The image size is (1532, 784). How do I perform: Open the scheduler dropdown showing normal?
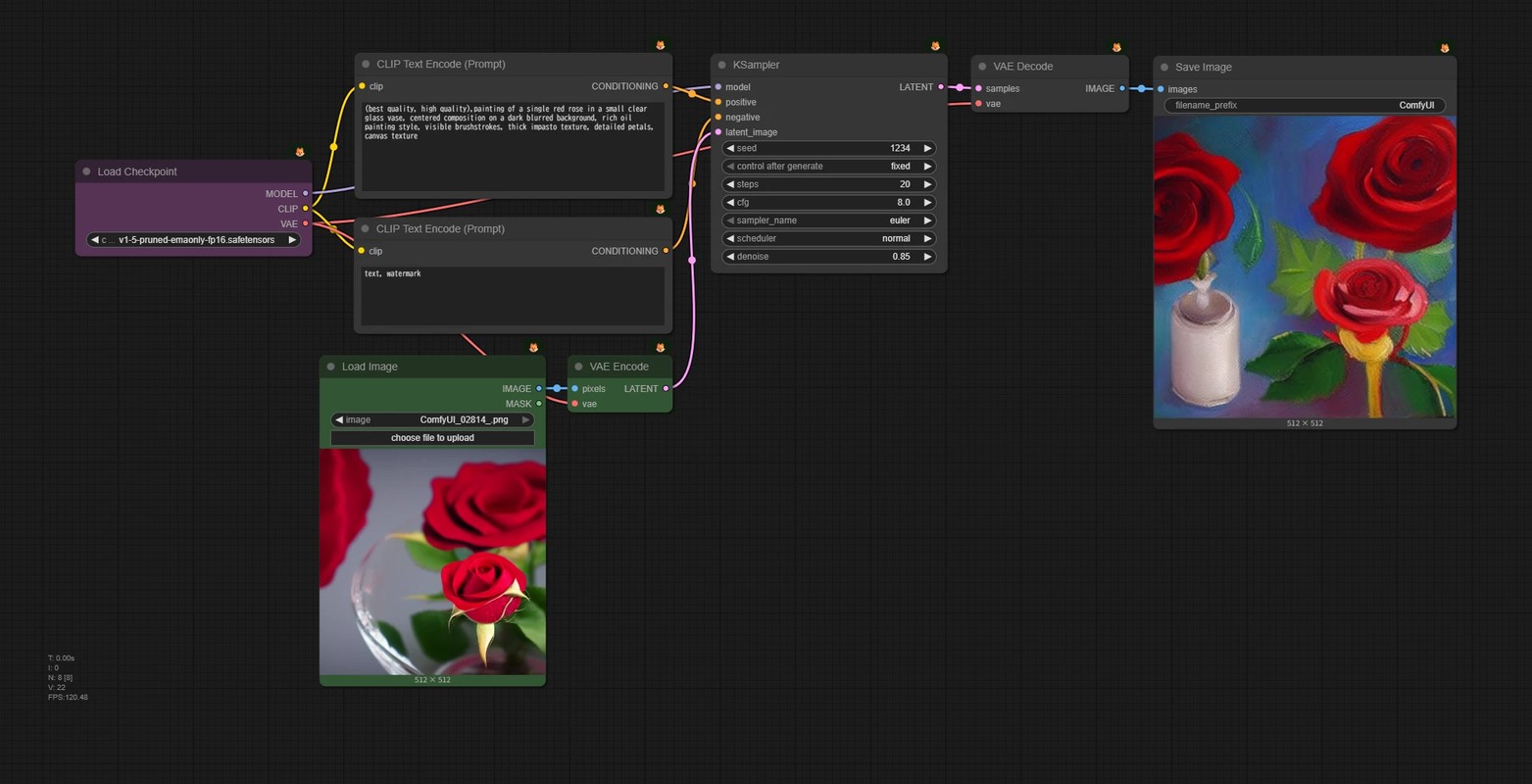point(828,238)
